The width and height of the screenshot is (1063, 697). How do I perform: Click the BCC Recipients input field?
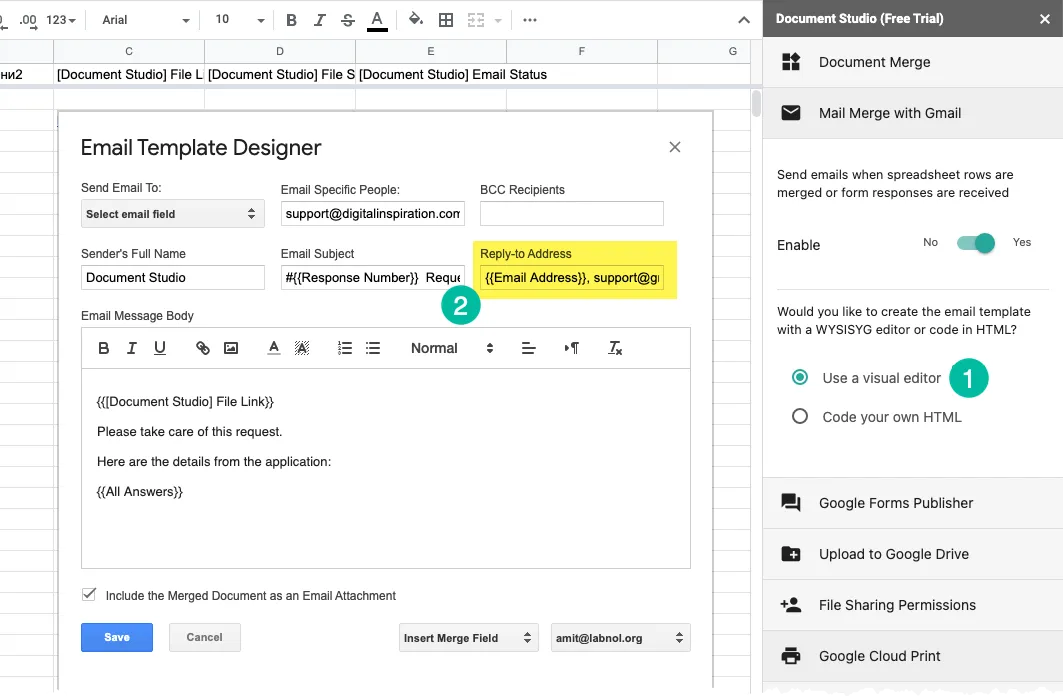571,214
